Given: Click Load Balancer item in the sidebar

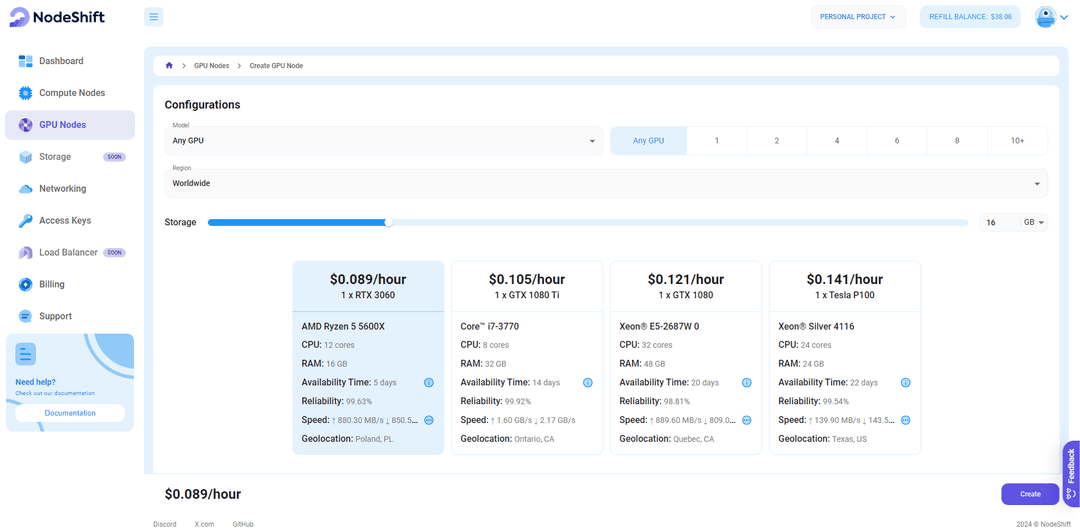Looking at the screenshot, I should (x=70, y=253).
